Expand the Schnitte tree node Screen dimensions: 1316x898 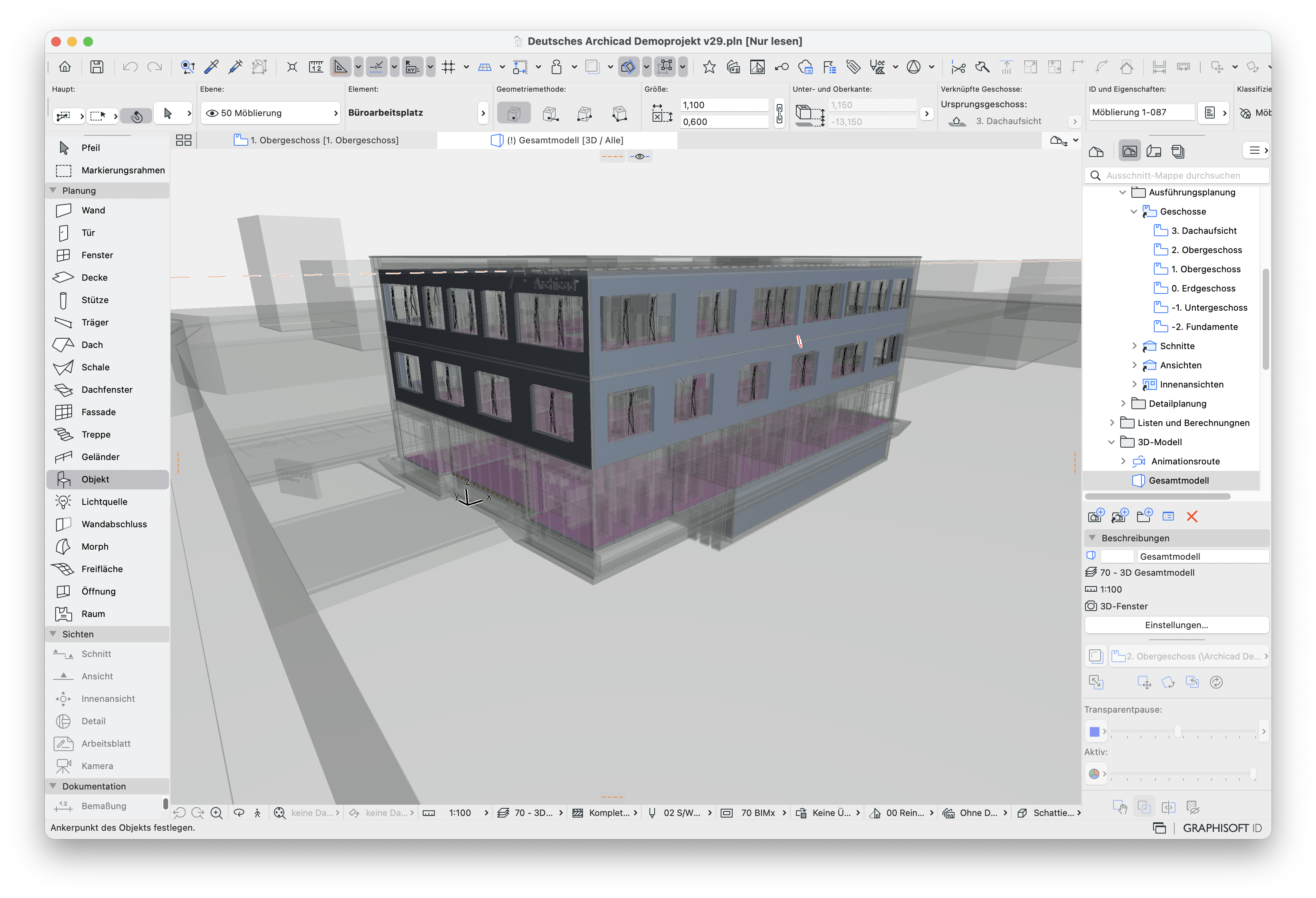[x=1134, y=346]
